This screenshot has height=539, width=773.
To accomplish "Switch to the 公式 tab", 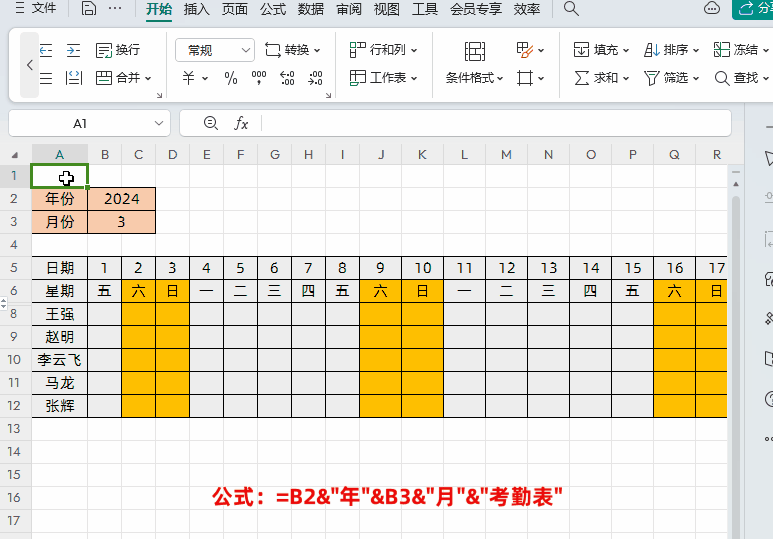I will pyautogui.click(x=273, y=9).
